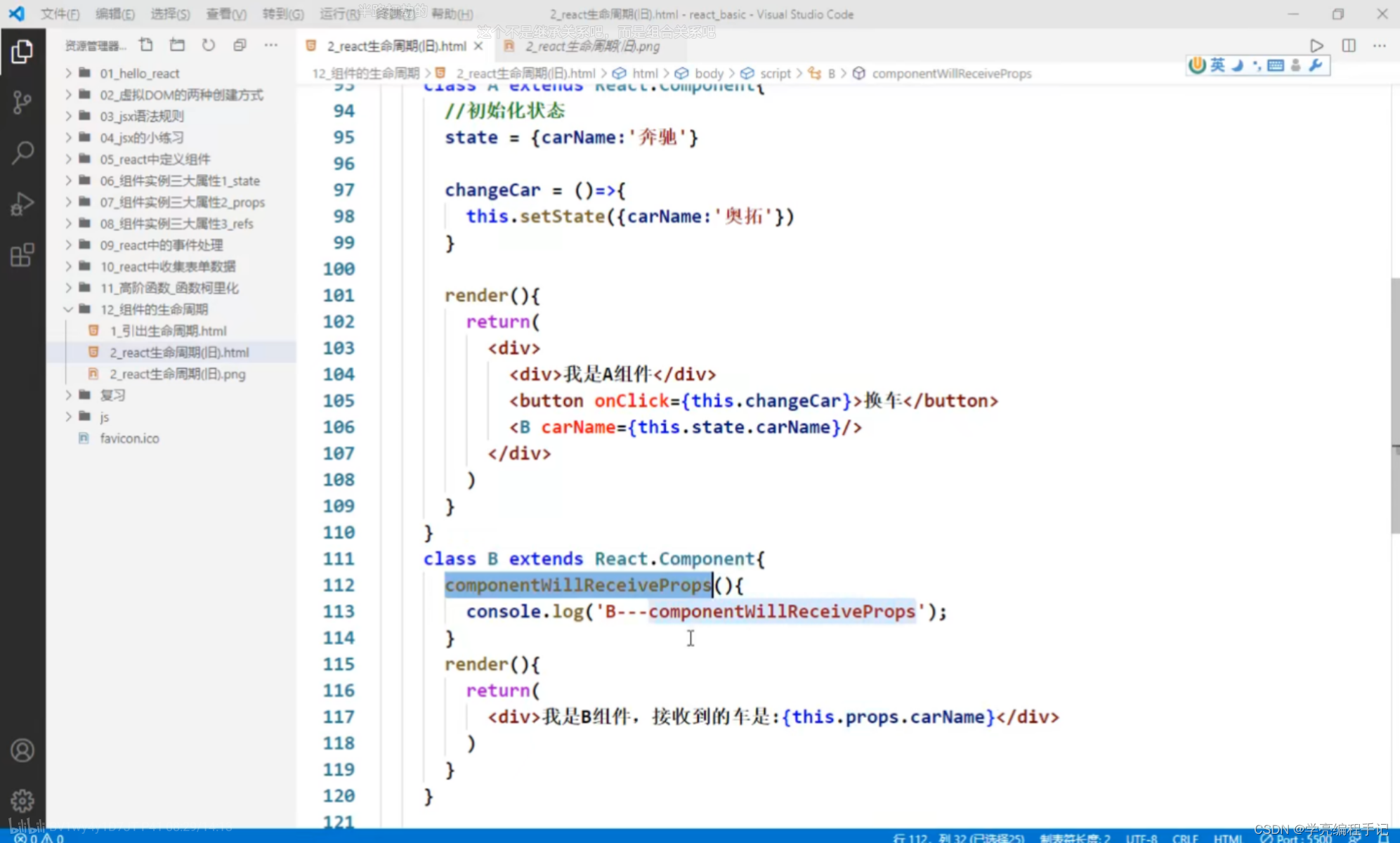
Task: Expand the 03_jsx语法规则 folder
Action: pyautogui.click(x=171, y=116)
